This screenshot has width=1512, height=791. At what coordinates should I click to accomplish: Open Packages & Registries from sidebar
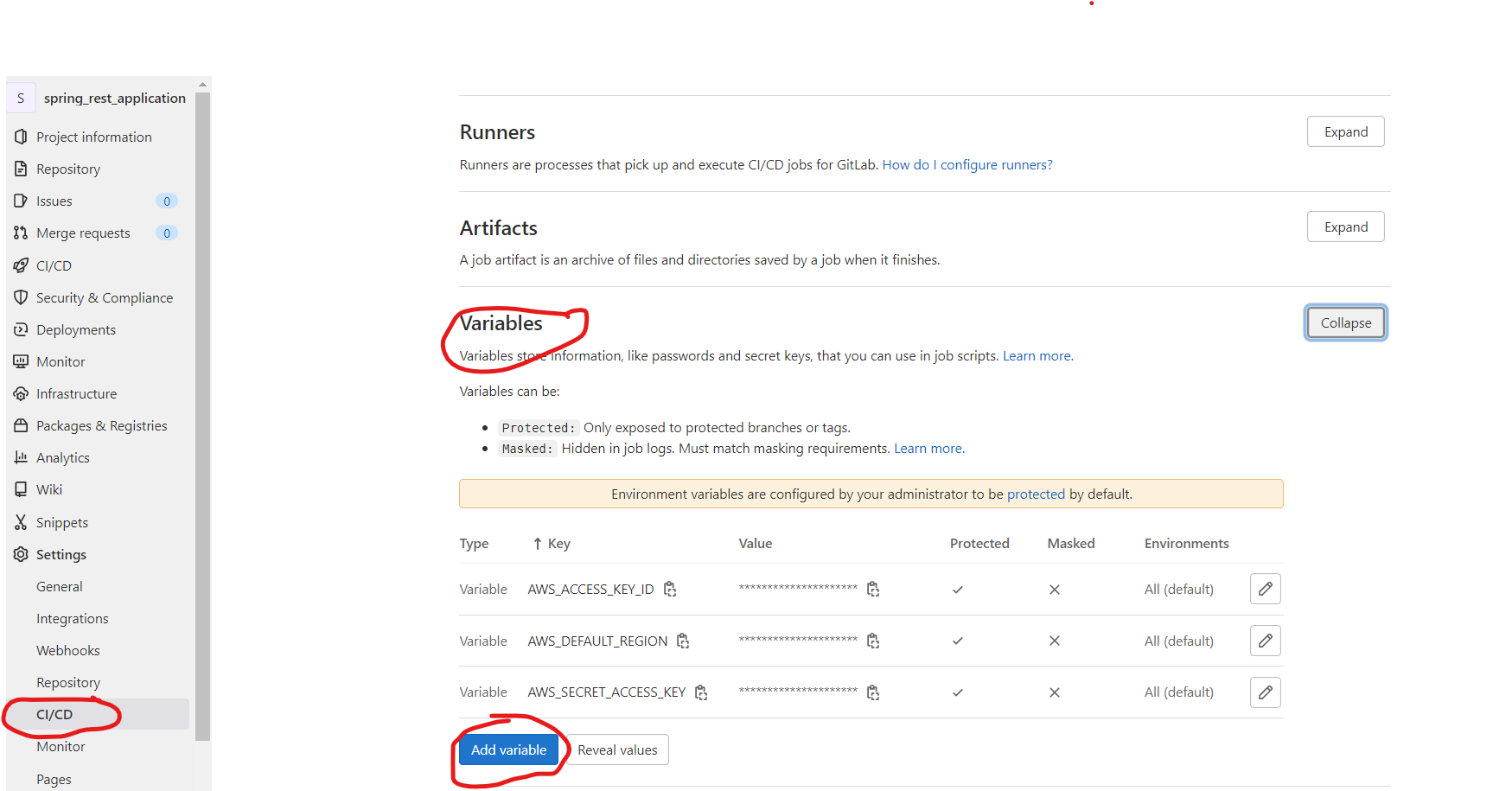101,425
